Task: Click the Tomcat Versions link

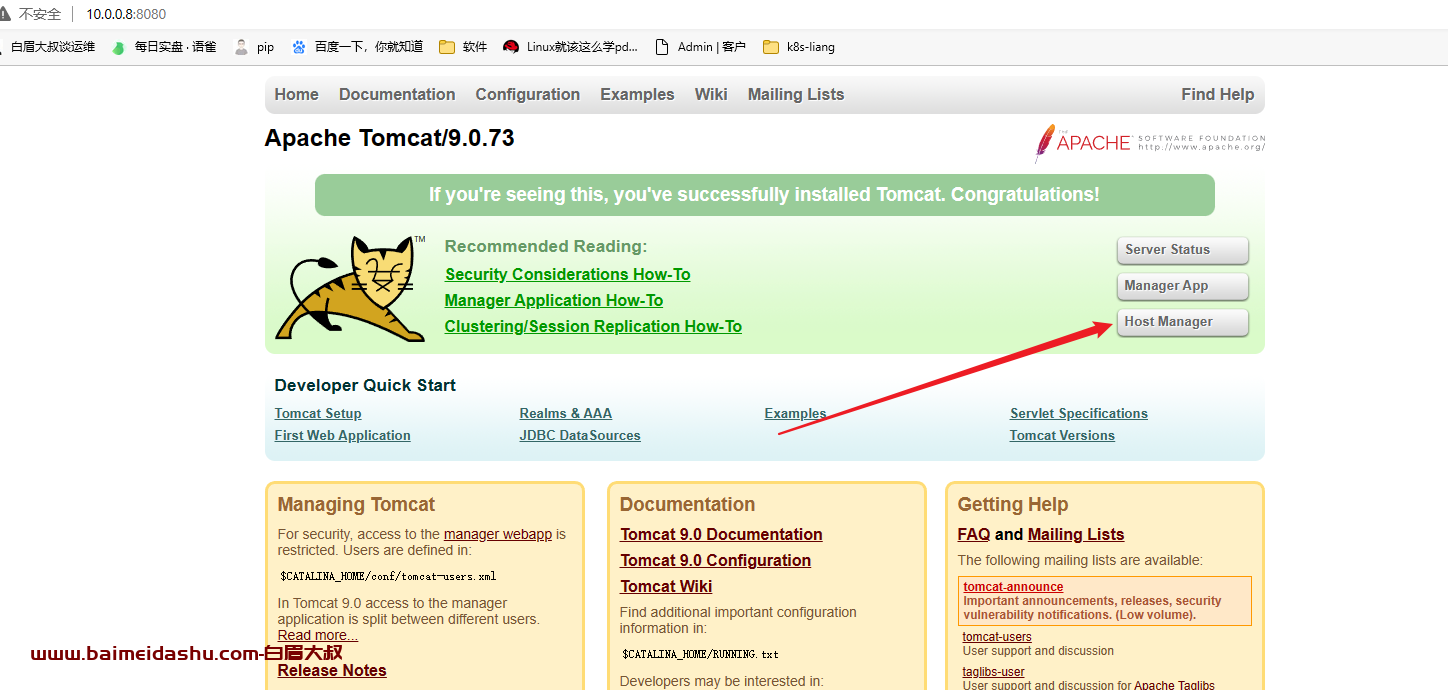Action: (1062, 436)
